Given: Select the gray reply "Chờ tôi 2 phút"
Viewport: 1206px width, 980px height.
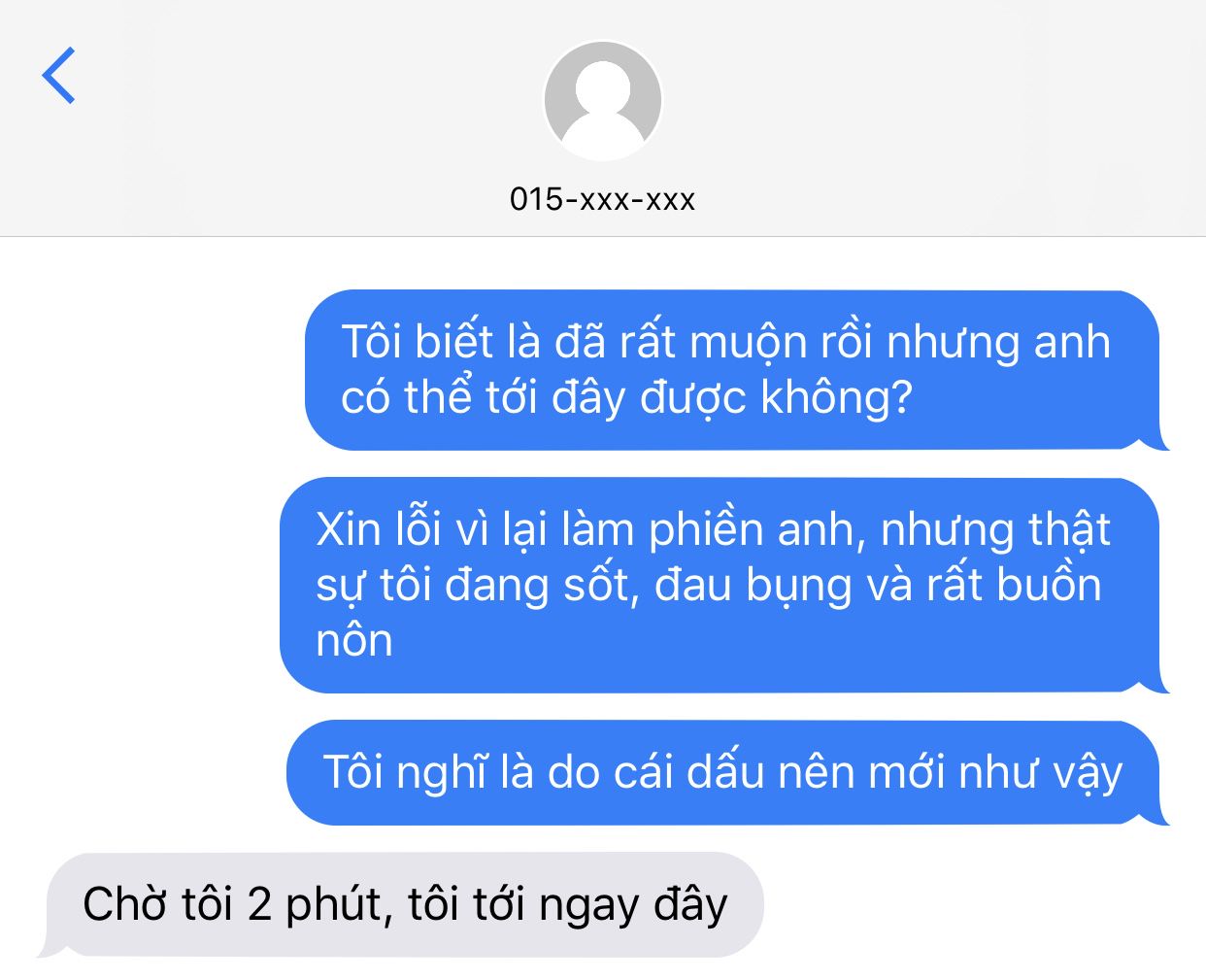Looking at the screenshot, I should (405, 905).
